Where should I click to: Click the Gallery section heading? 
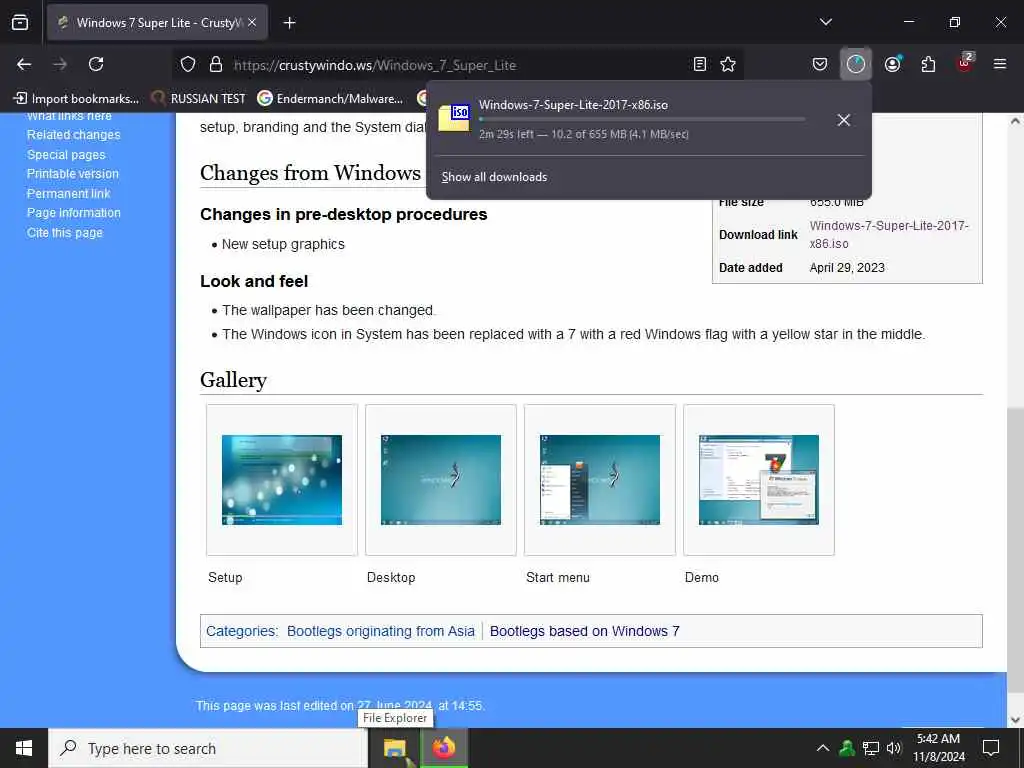233,380
